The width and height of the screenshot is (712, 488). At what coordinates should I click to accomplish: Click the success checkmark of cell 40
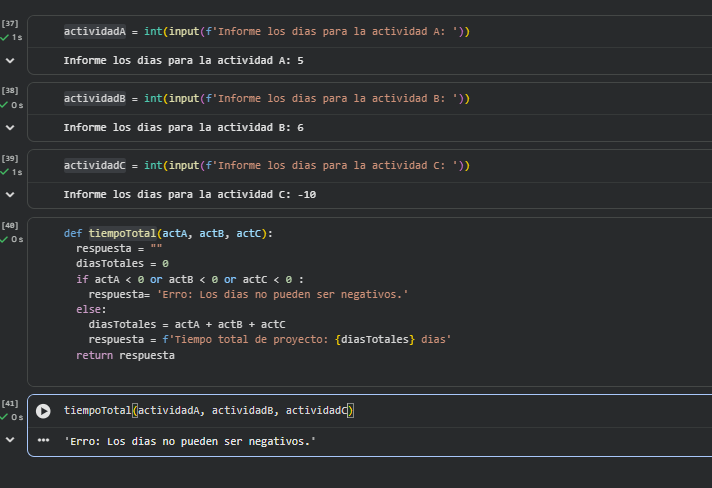point(5,239)
